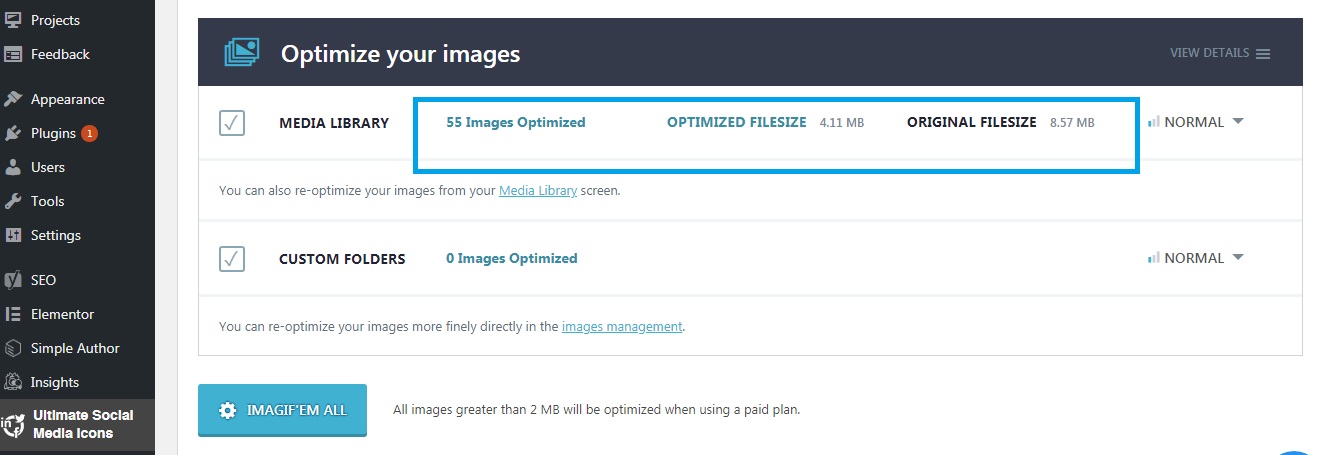Viewport: 1321px width, 455px height.
Task: Expand the Media Library NORMAL level dropdown
Action: [1195, 122]
